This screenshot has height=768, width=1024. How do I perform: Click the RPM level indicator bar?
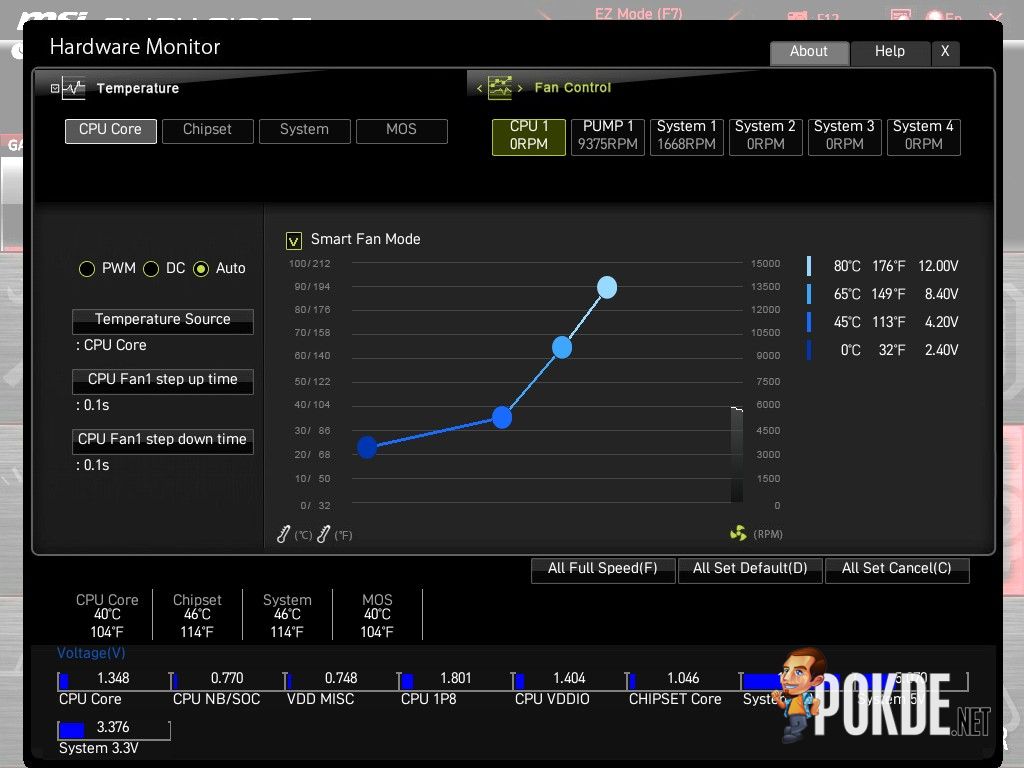pos(737,454)
